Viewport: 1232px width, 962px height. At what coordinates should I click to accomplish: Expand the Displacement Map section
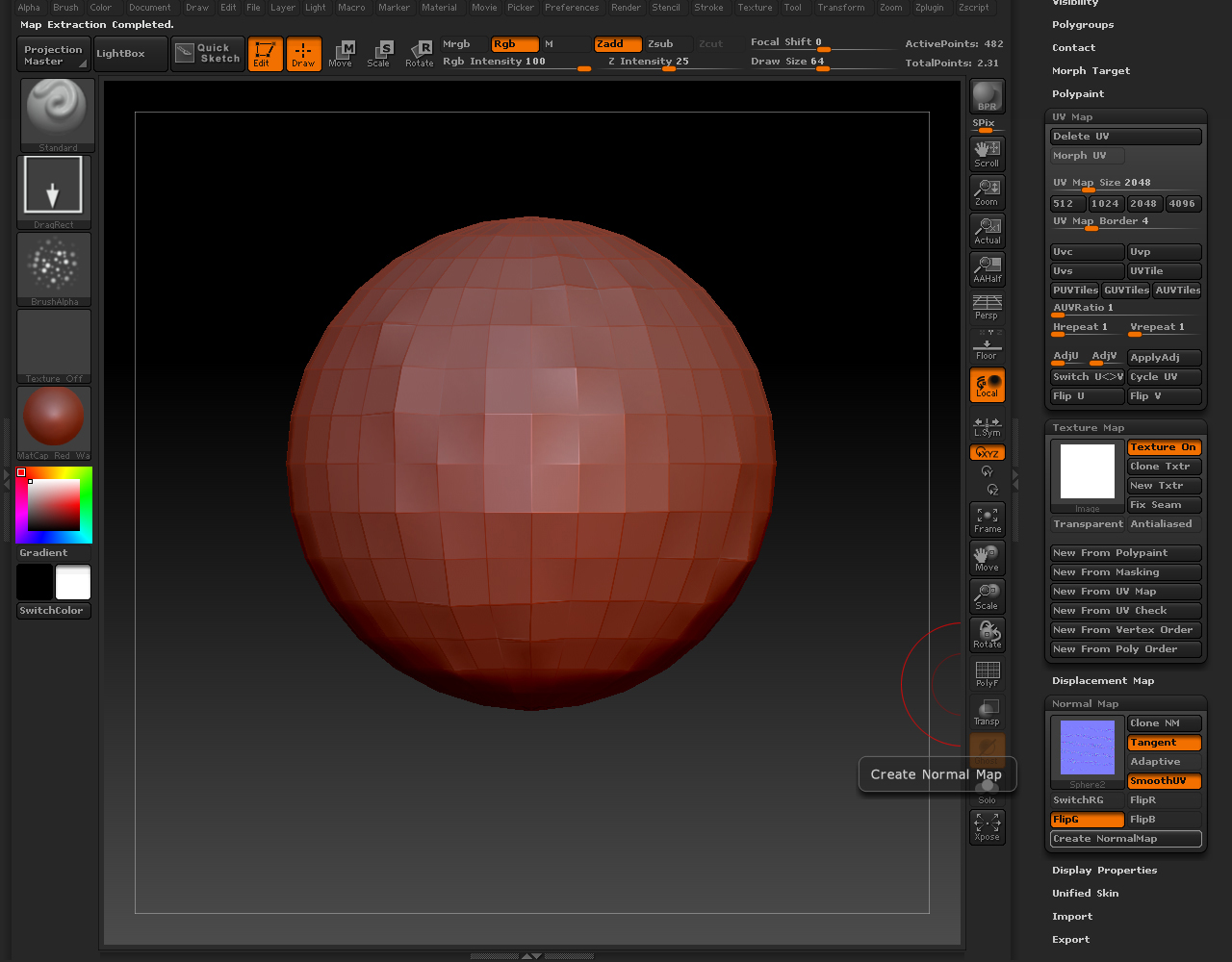tap(1102, 681)
